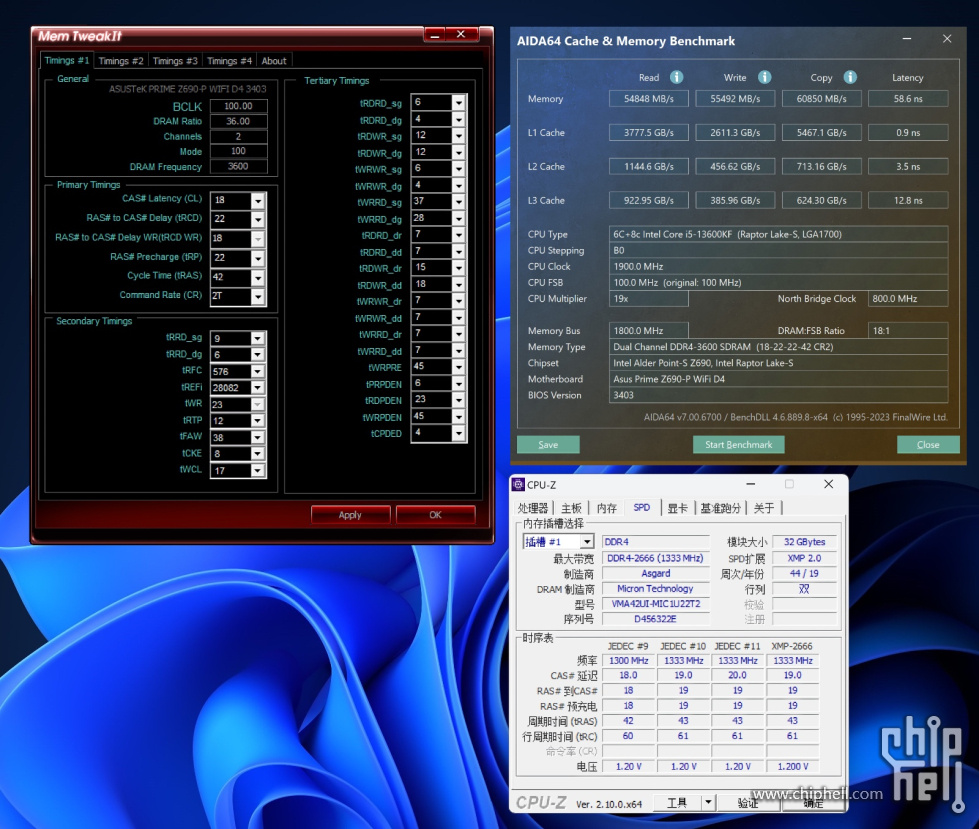Image resolution: width=979 pixels, height=829 pixels.
Task: Select the SPD tab in CPU-Z
Action: (x=642, y=508)
